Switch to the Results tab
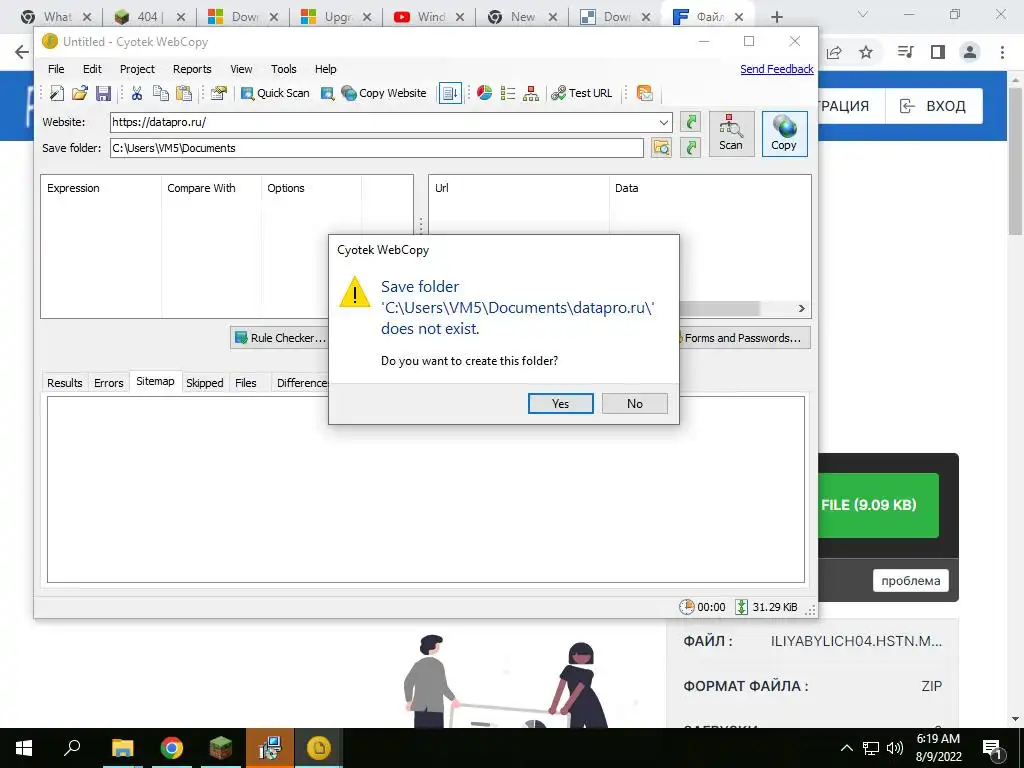The height and width of the screenshot is (768, 1024). [65, 383]
